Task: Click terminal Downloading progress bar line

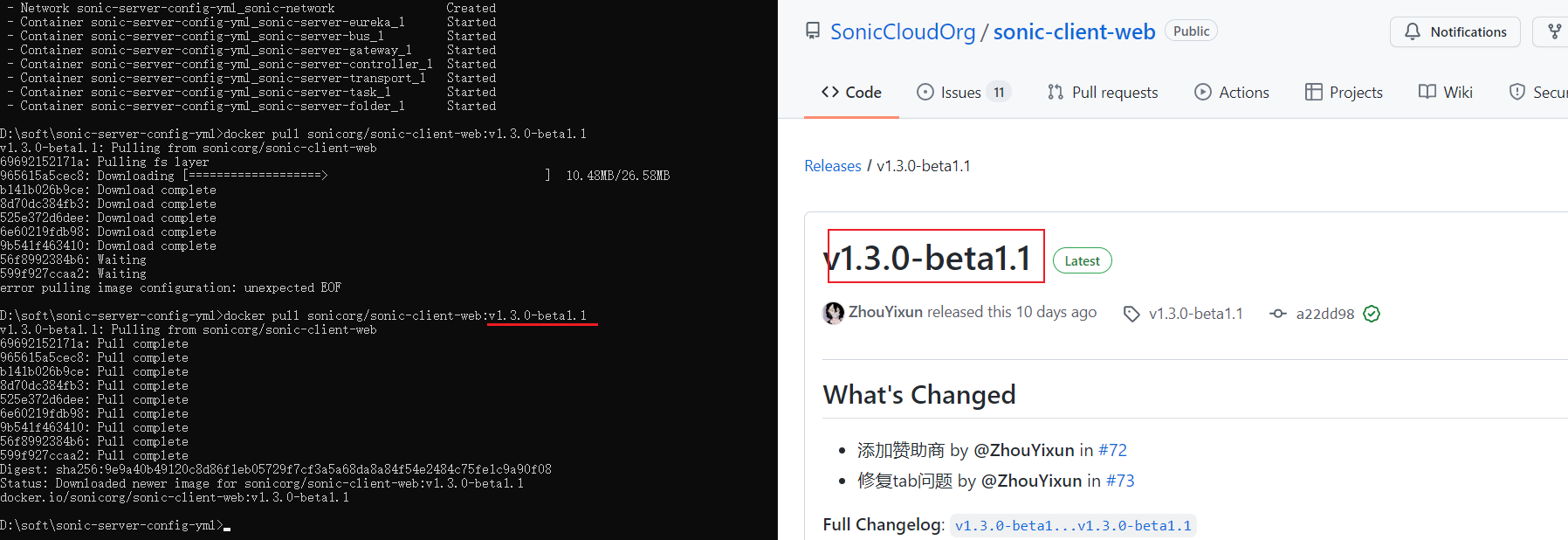Action: [335, 176]
